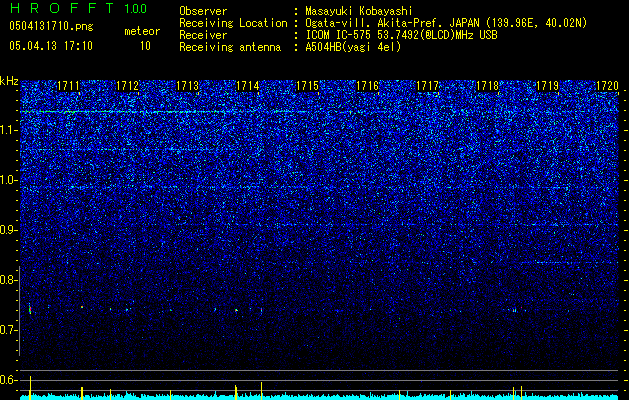Click the "Receiving antenna" label
Screen dimensions: 629x400
pos(230,47)
